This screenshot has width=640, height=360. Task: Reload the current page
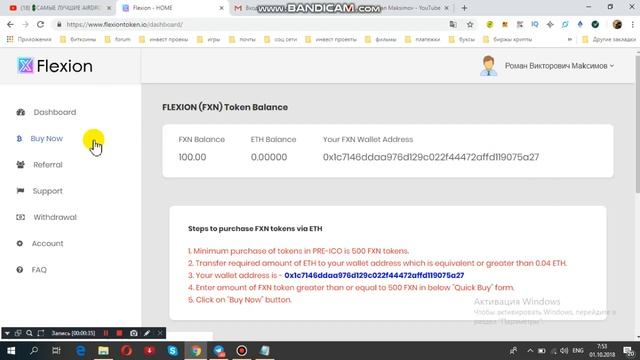coord(40,24)
